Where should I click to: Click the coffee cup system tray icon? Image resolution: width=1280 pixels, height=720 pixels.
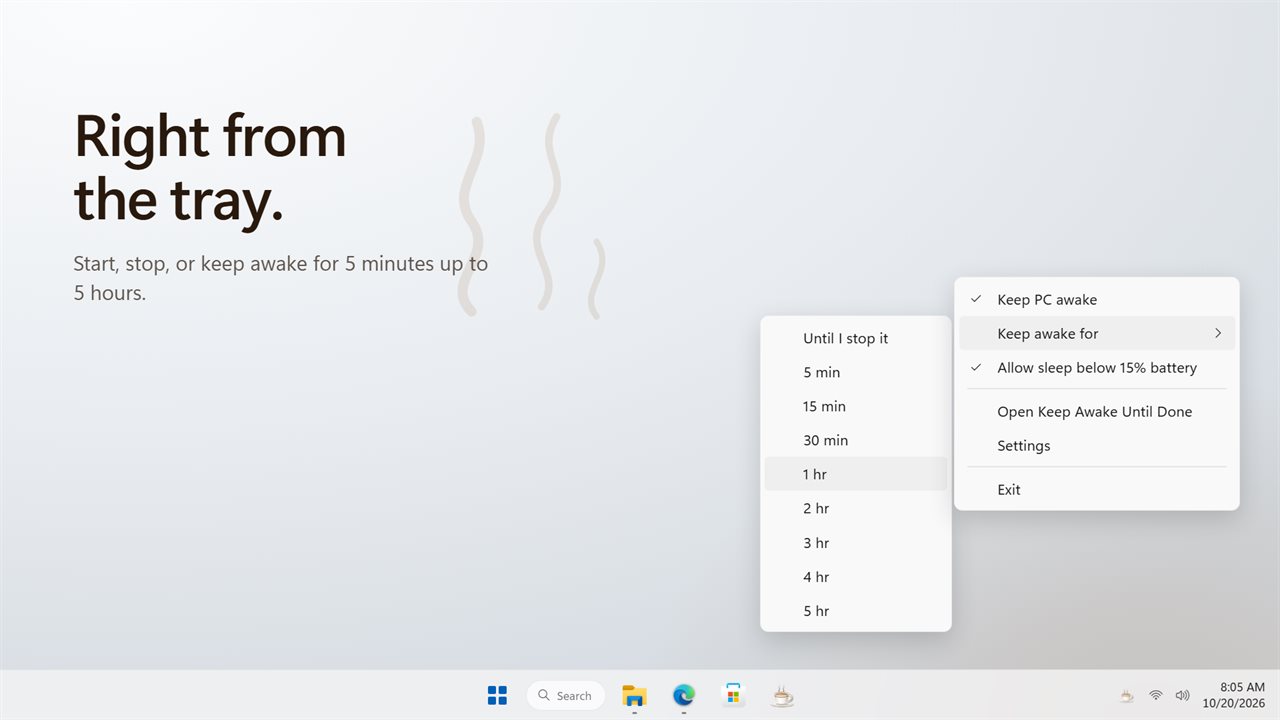1126,695
